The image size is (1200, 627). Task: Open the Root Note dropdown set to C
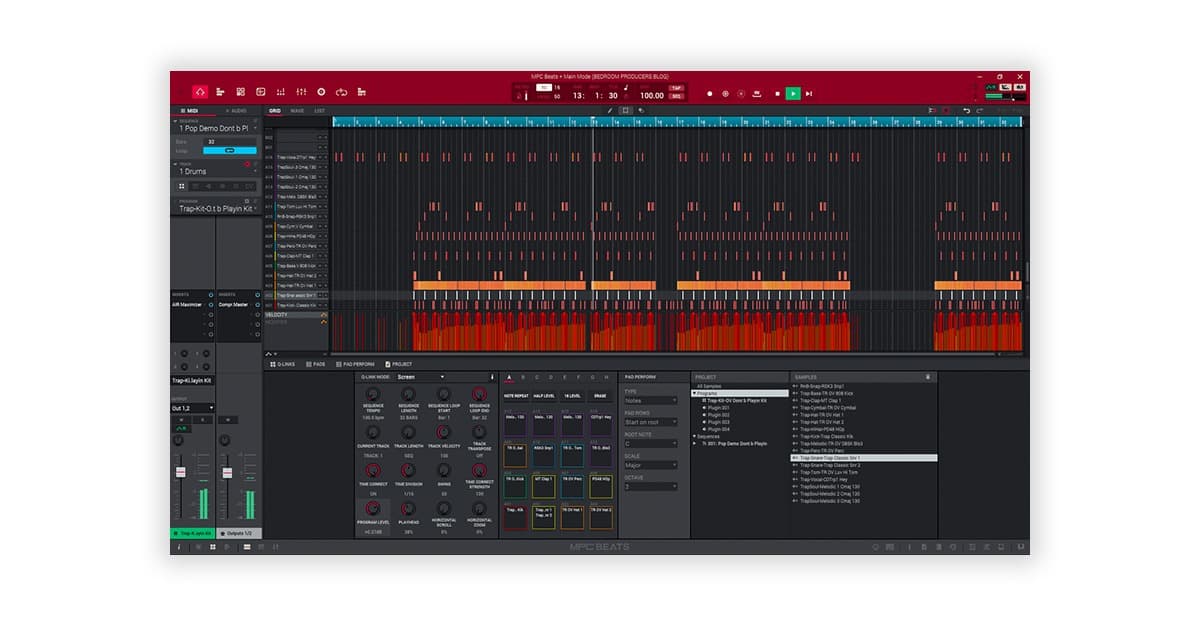pyautogui.click(x=651, y=443)
